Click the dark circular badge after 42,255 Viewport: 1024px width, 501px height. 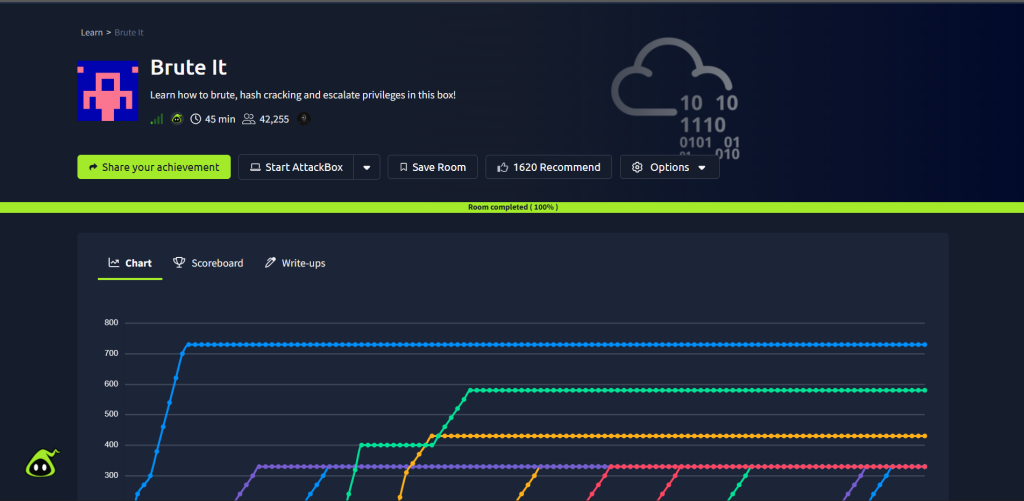coord(304,119)
